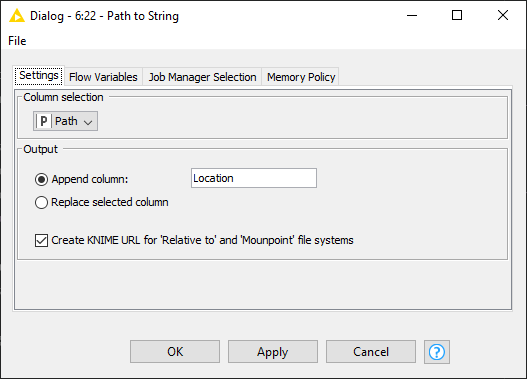Viewport: 527px width, 379px height.
Task: Click the Location column name field
Action: coord(254,178)
